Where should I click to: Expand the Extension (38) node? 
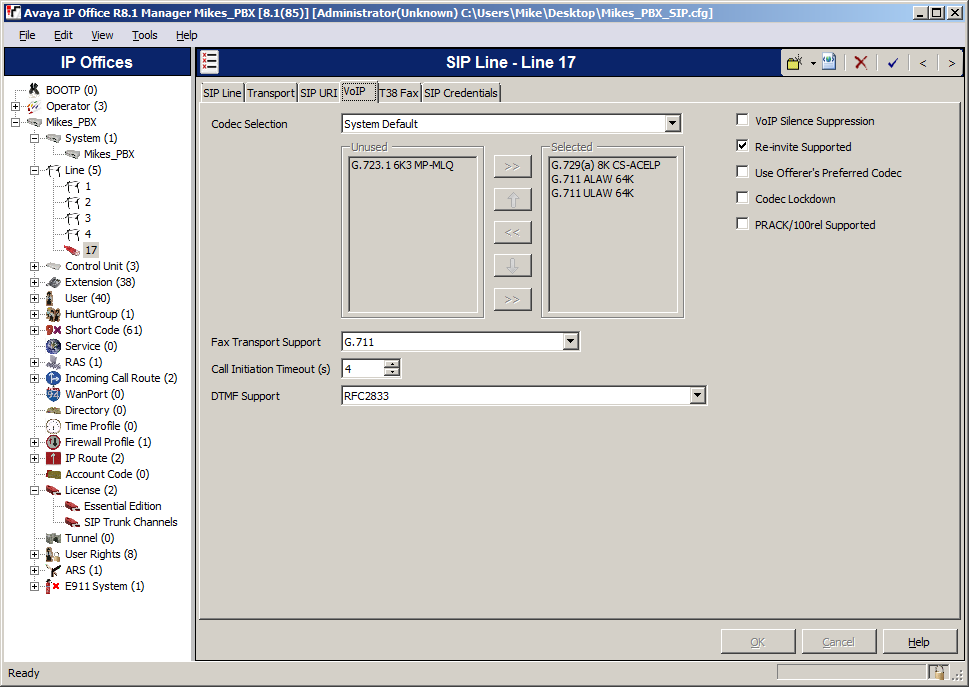(x=35, y=282)
